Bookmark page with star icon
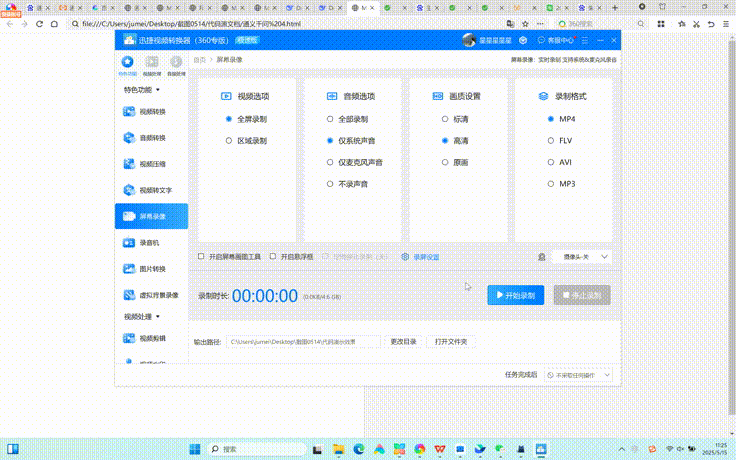 click(525, 24)
